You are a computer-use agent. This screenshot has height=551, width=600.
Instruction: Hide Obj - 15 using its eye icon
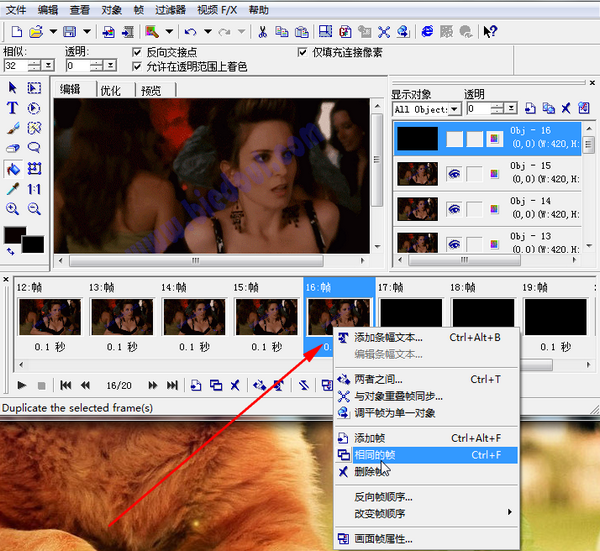click(454, 174)
